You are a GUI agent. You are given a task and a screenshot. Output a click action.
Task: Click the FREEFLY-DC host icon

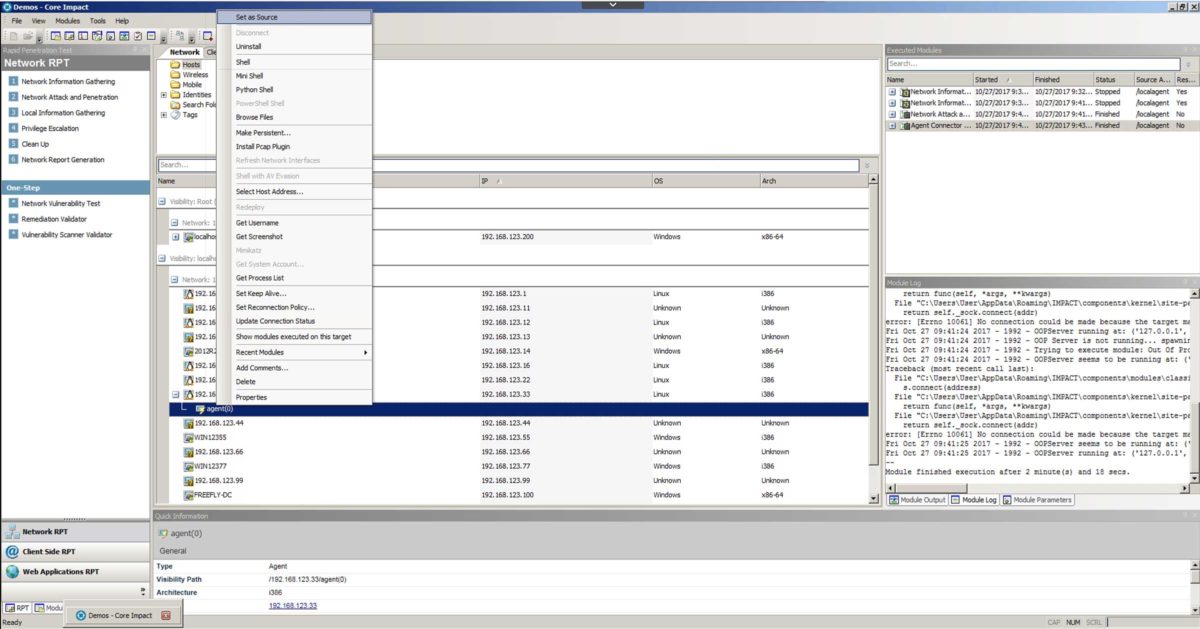tap(187, 495)
